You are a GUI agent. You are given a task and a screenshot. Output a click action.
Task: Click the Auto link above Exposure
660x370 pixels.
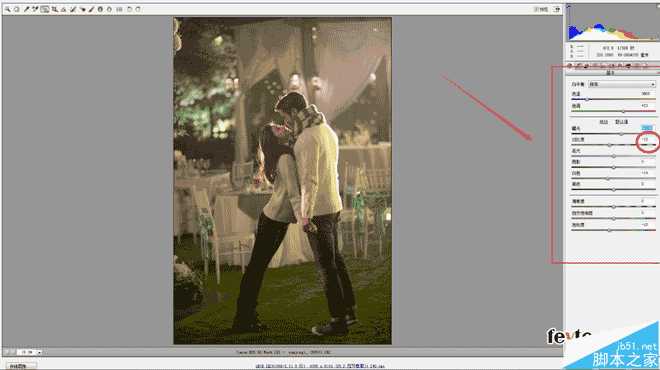coord(604,122)
